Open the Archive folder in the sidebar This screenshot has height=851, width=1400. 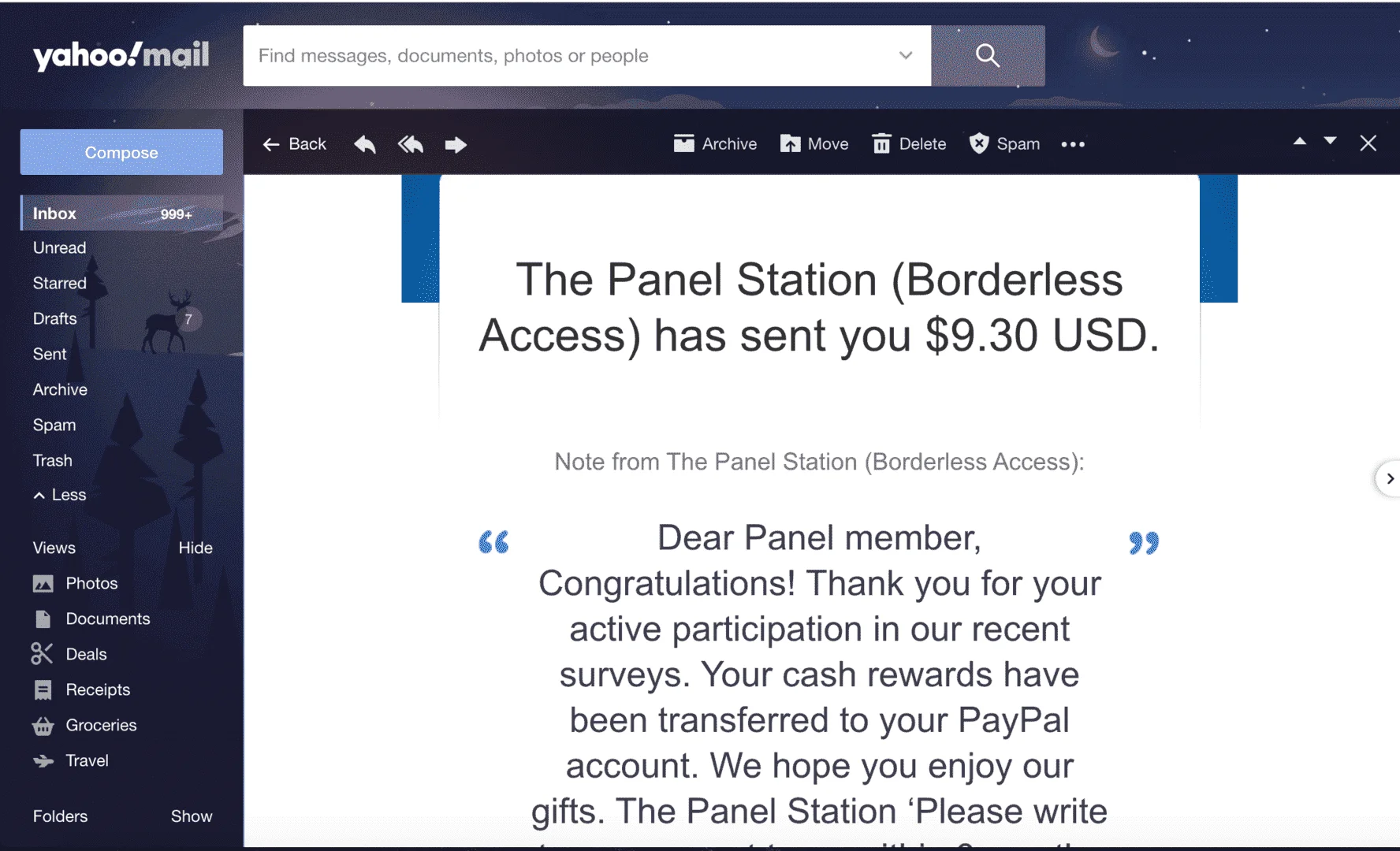(x=60, y=390)
